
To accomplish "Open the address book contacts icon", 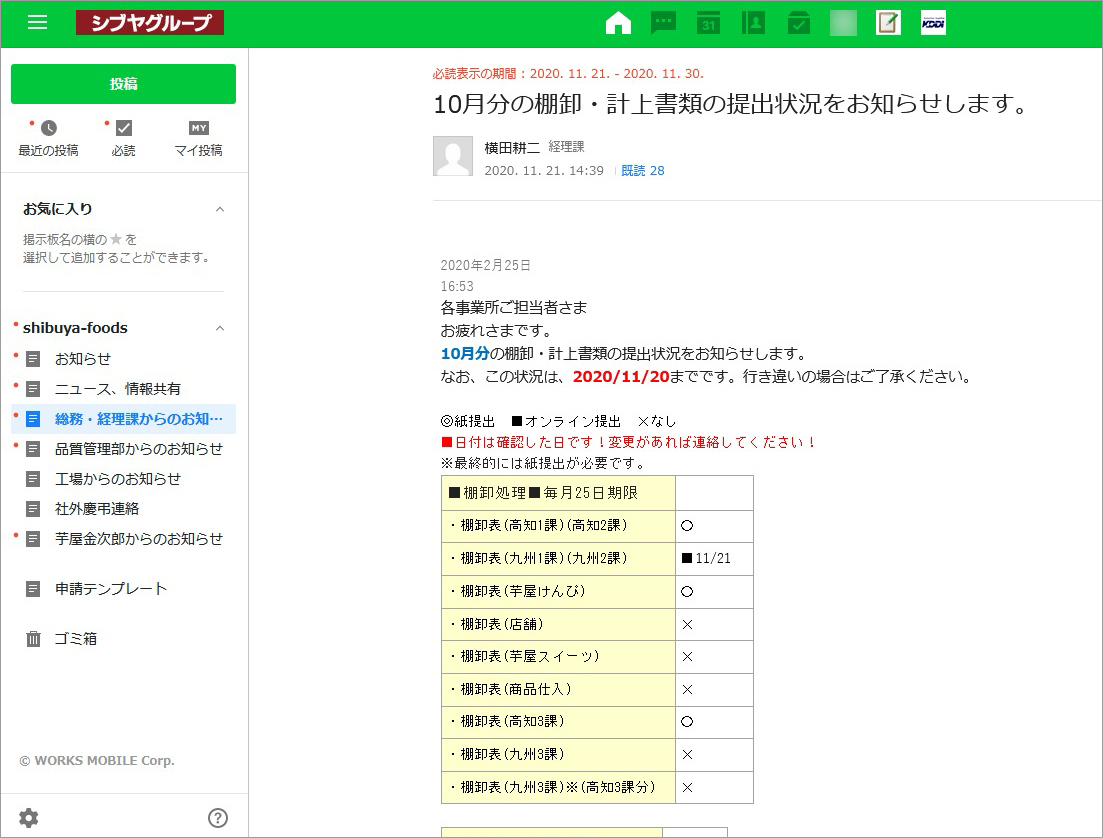I will point(753,23).
